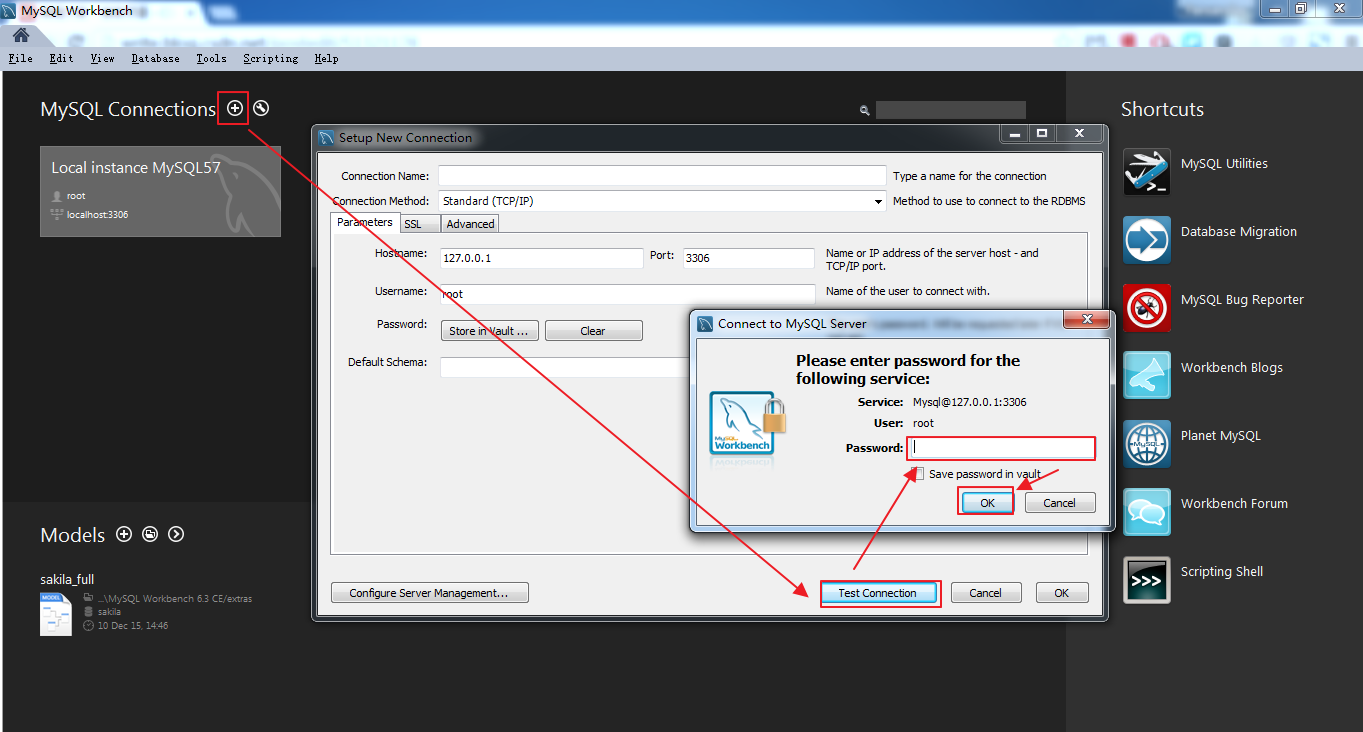Open MySQL Bug Reporter icon
1363x732 pixels.
point(1146,307)
